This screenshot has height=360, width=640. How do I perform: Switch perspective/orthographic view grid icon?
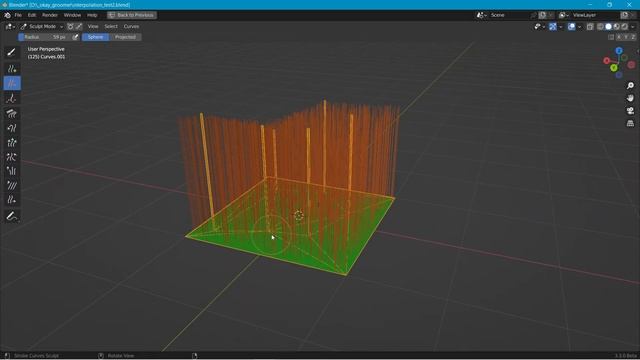[x=630, y=123]
